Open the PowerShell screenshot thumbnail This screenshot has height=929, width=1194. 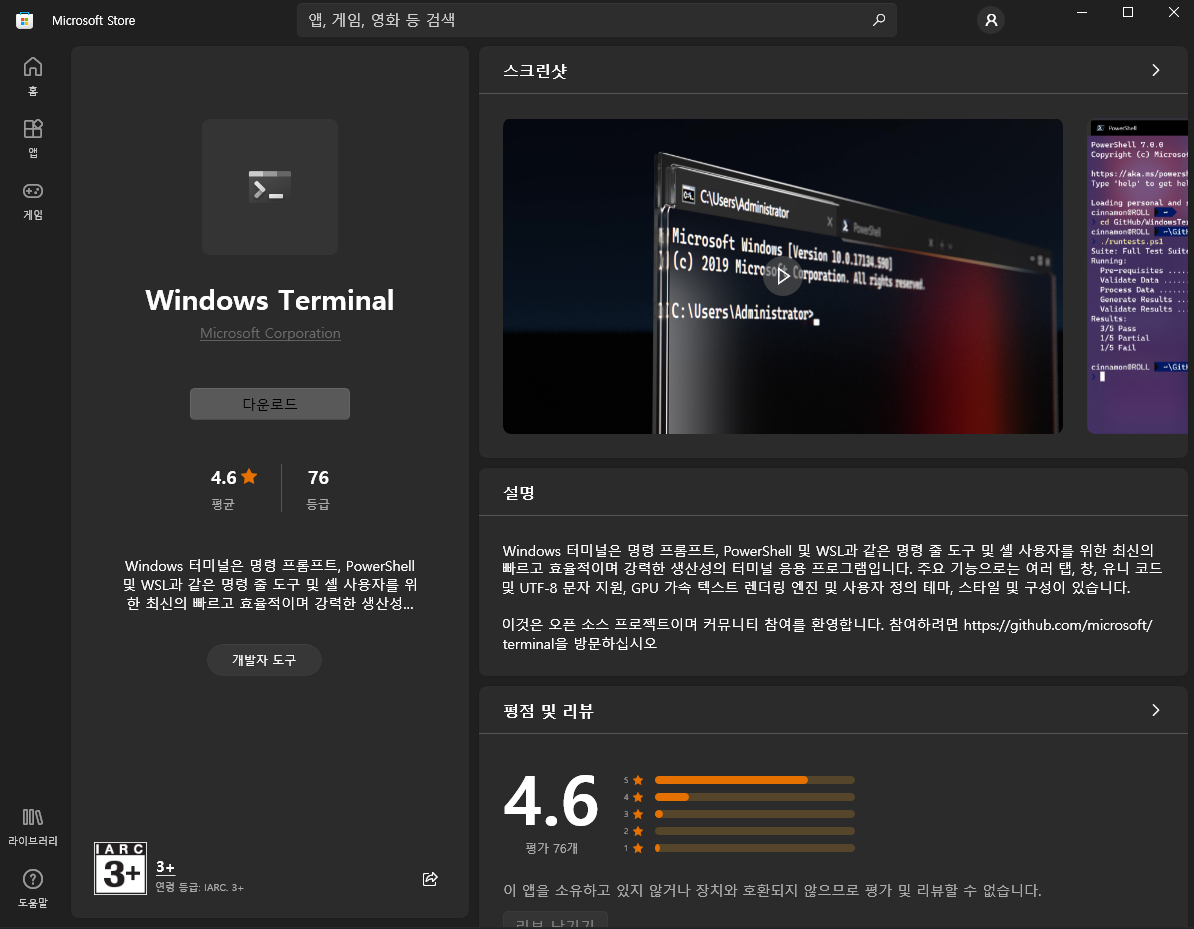[x=1138, y=276]
